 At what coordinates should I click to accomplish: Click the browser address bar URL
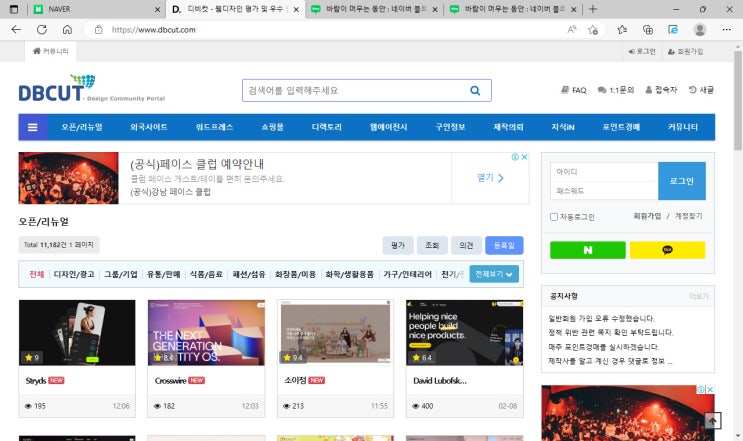click(154, 29)
